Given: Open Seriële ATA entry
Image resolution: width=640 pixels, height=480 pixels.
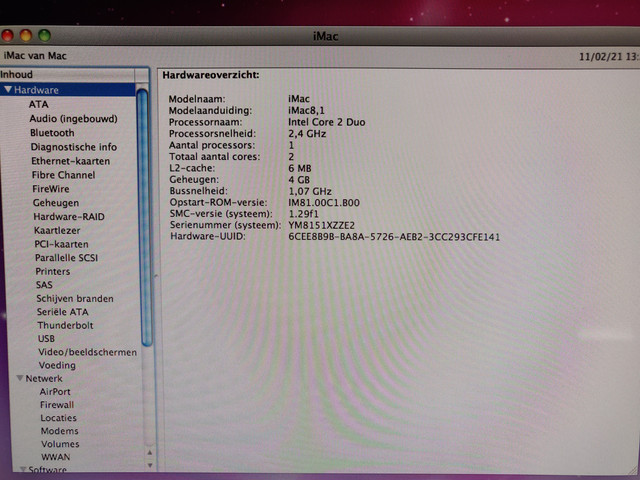Looking at the screenshot, I should [62, 312].
